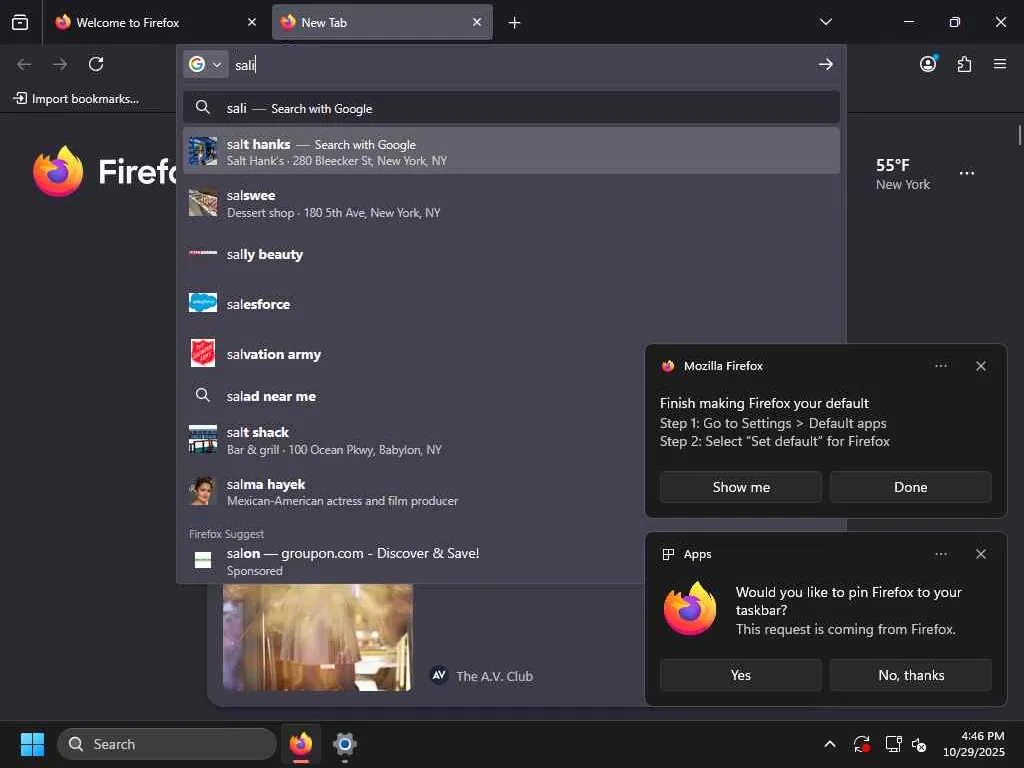
Task: Open options menu of Apps notification
Action: click(940, 554)
